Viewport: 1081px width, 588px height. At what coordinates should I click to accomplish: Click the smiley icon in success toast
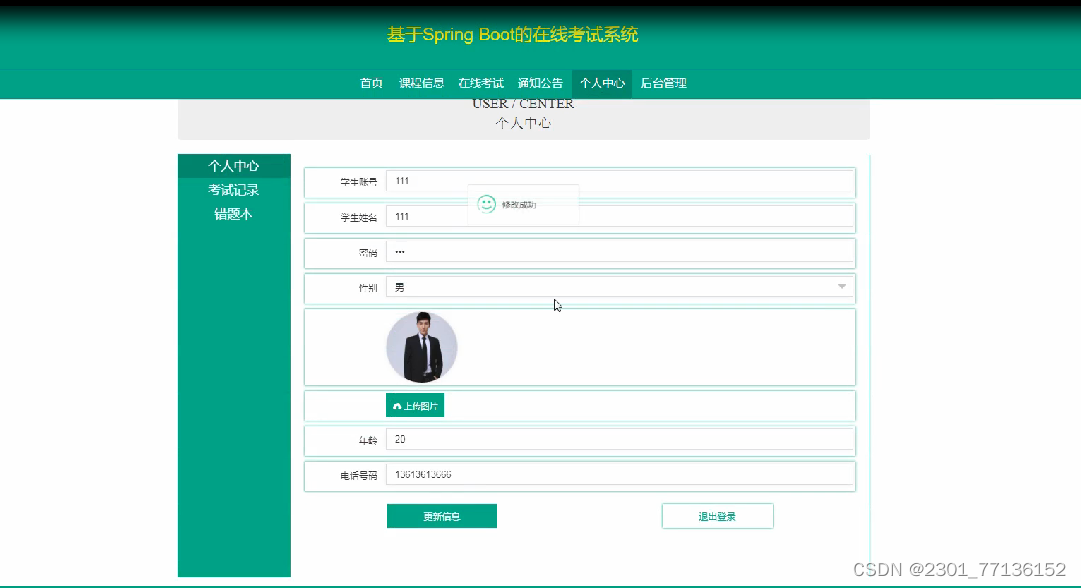pos(487,204)
